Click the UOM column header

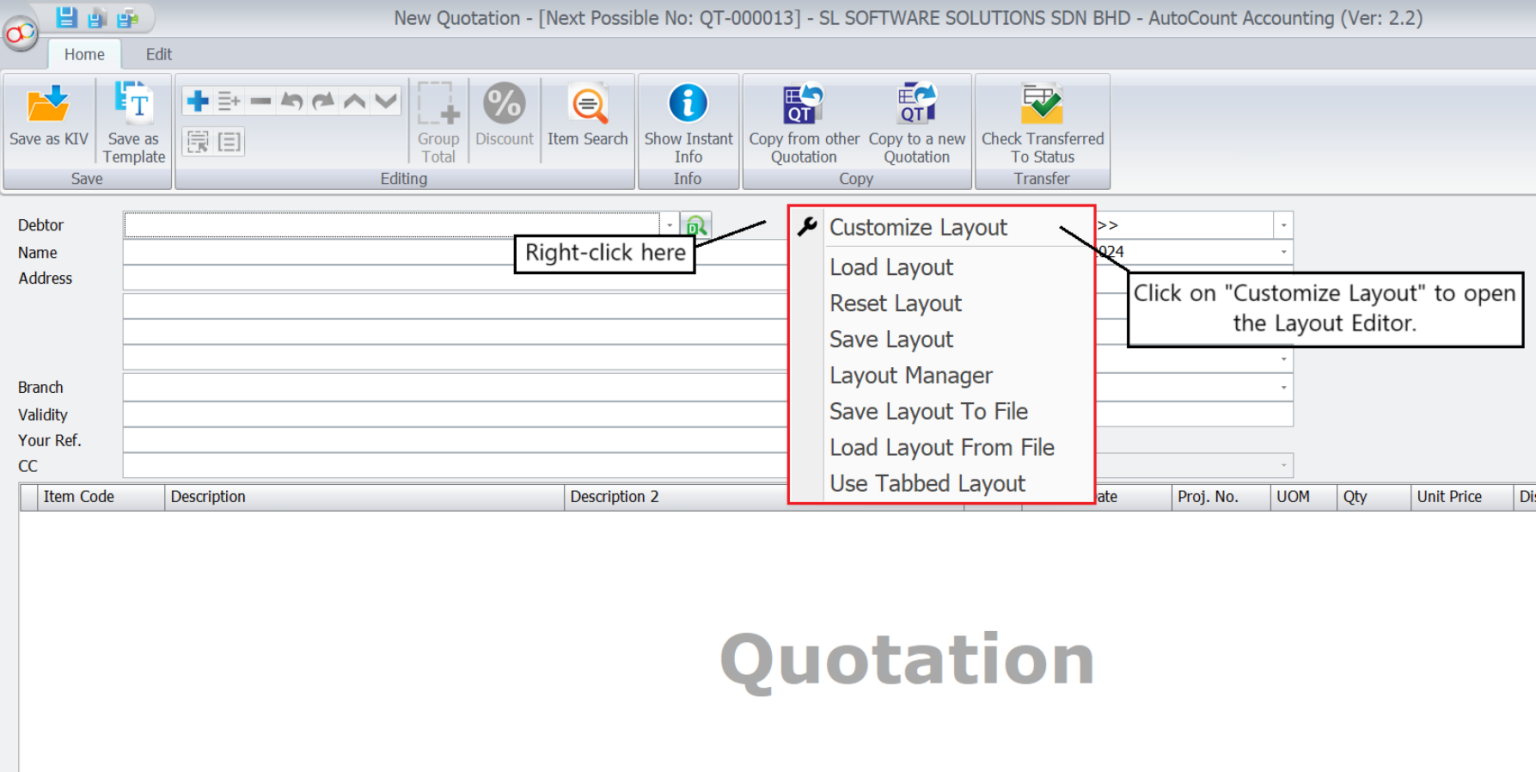pyautogui.click(x=1303, y=497)
